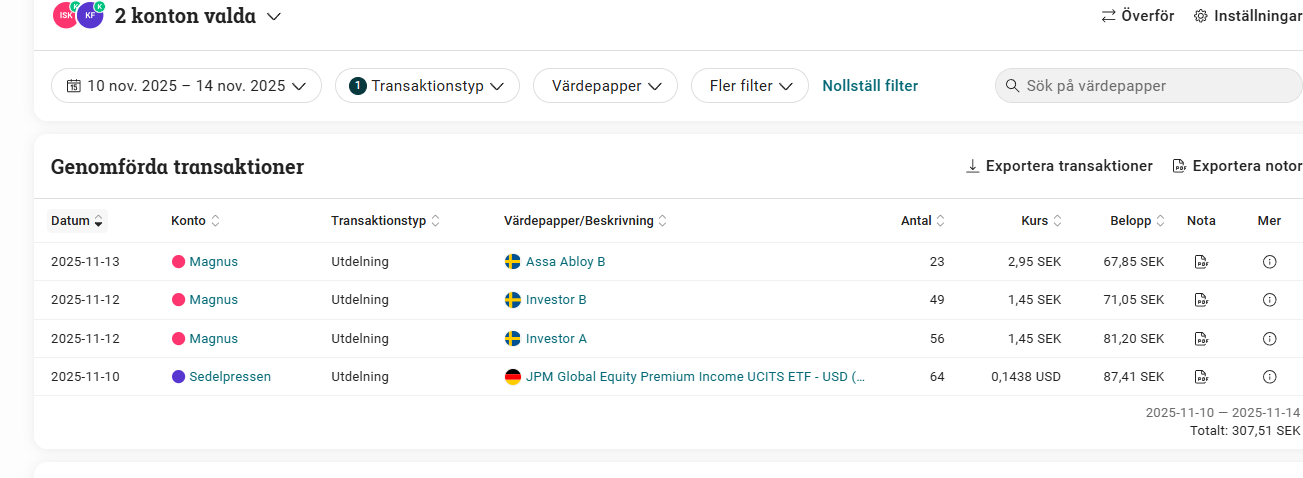Click Exportera transaktioner button
The image size is (1303, 478).
(1059, 166)
